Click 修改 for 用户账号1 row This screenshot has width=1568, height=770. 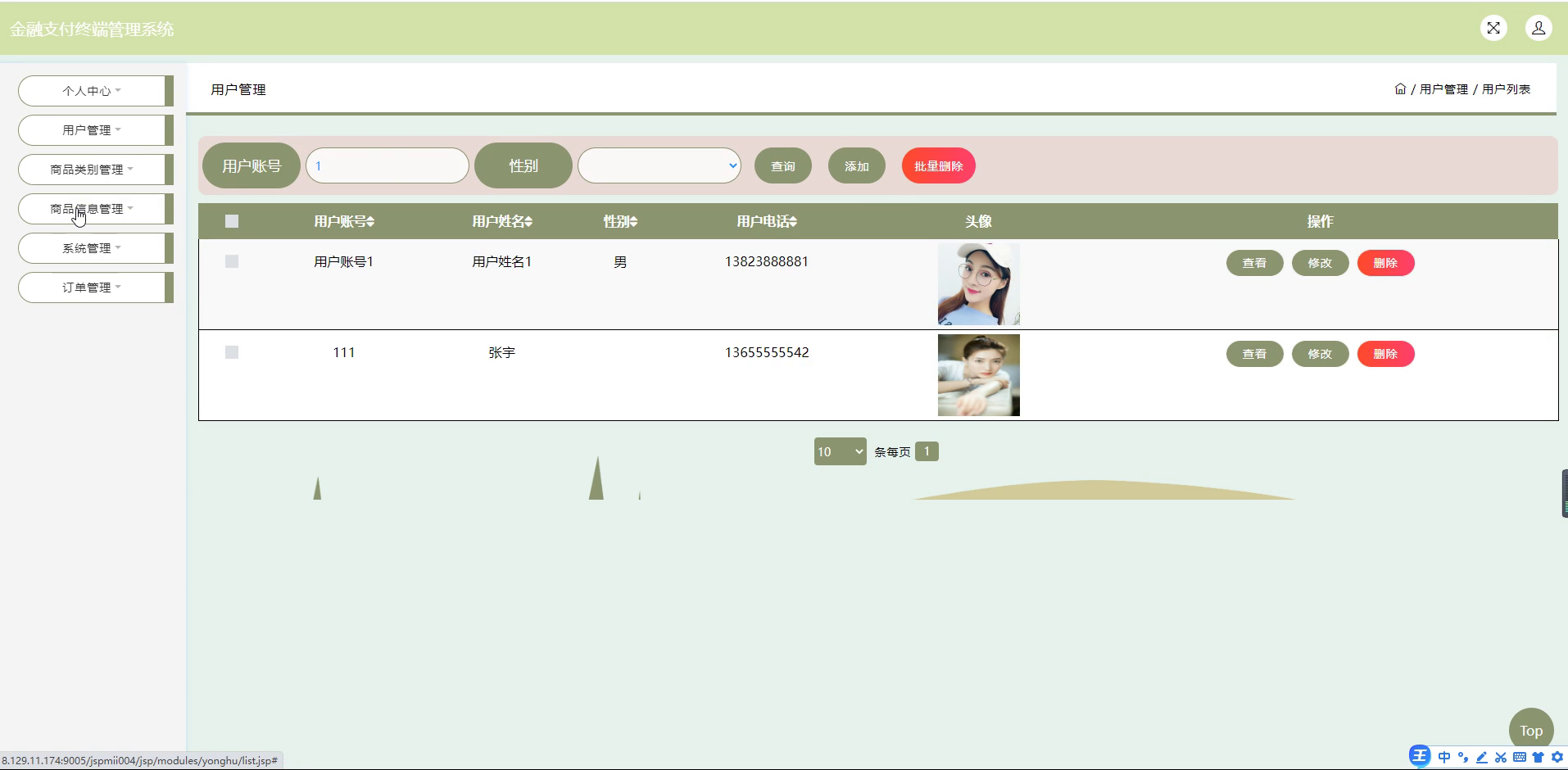pos(1320,263)
